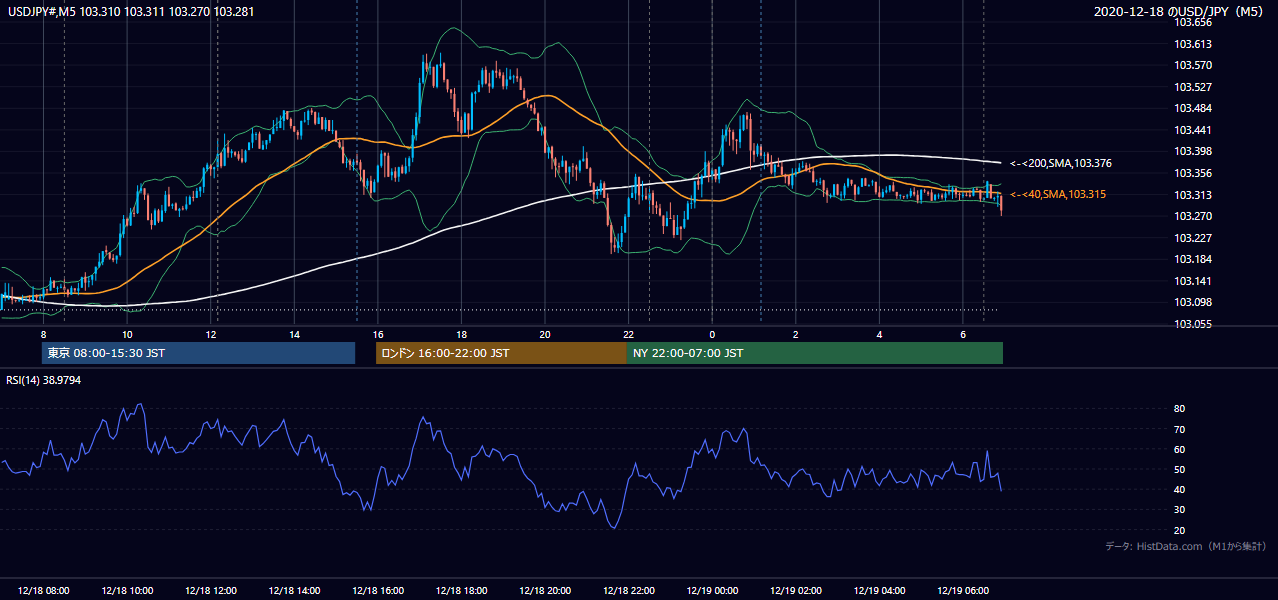Image resolution: width=1278 pixels, height=600 pixels.
Task: Click the 40 SMA 103.315 label
Action: (1058, 194)
